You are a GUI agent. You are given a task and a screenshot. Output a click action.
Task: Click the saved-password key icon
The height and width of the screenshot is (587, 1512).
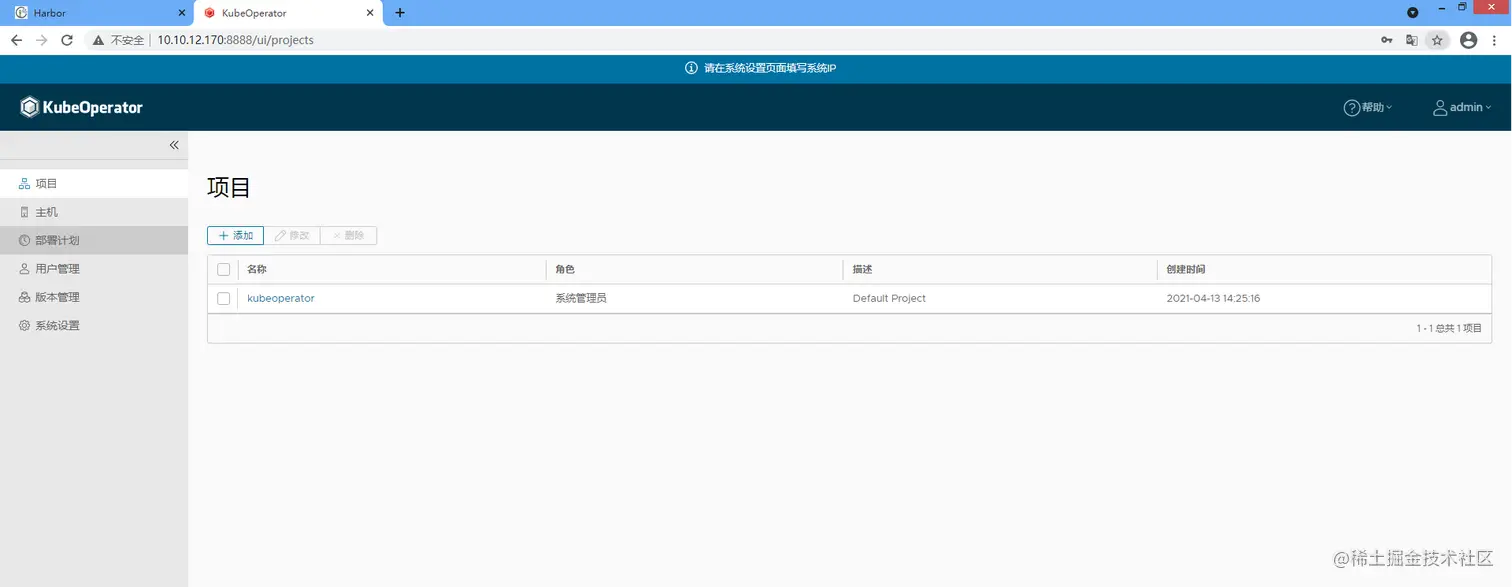tap(1387, 40)
